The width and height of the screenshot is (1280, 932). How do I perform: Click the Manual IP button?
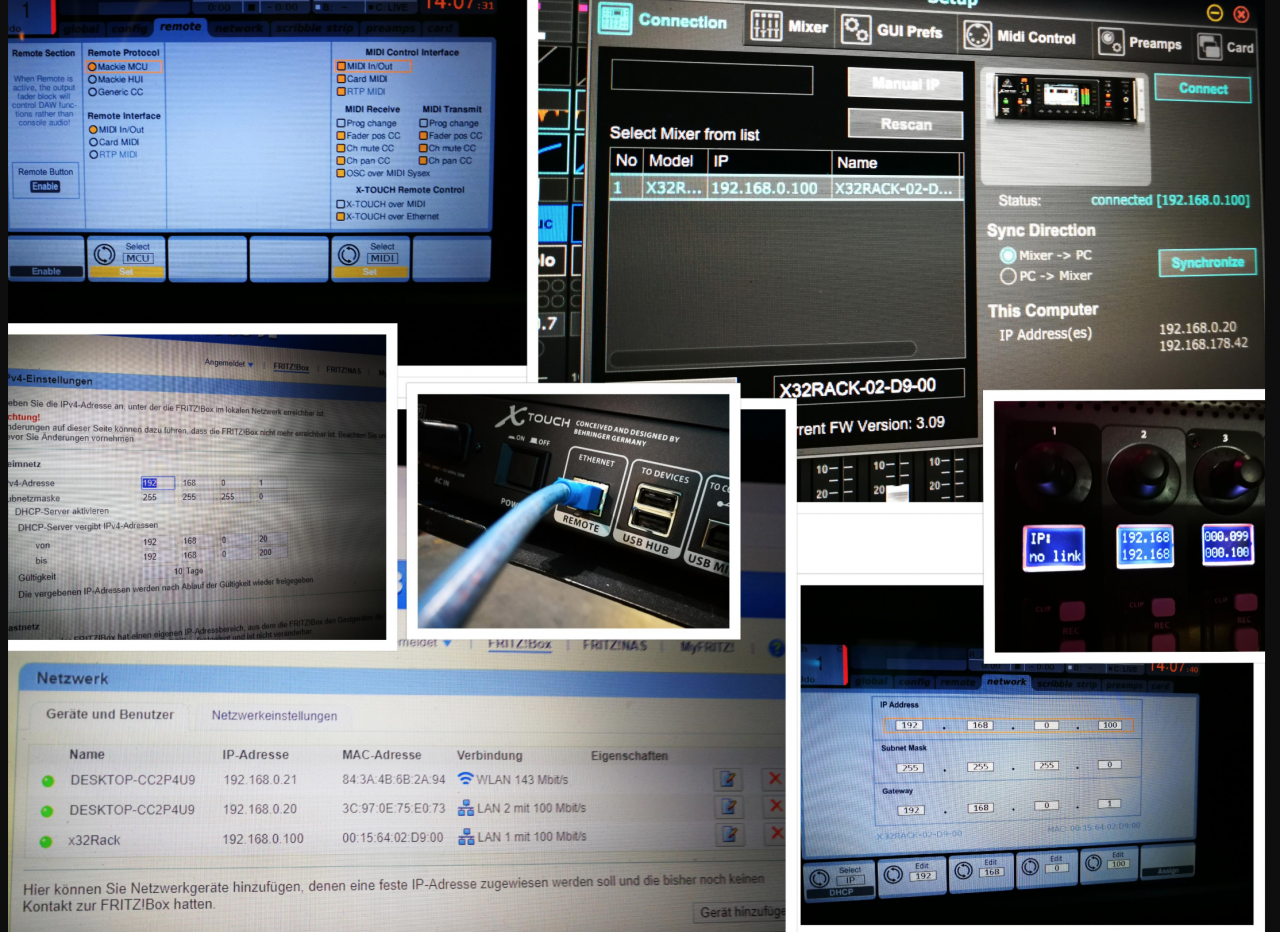[x=904, y=83]
